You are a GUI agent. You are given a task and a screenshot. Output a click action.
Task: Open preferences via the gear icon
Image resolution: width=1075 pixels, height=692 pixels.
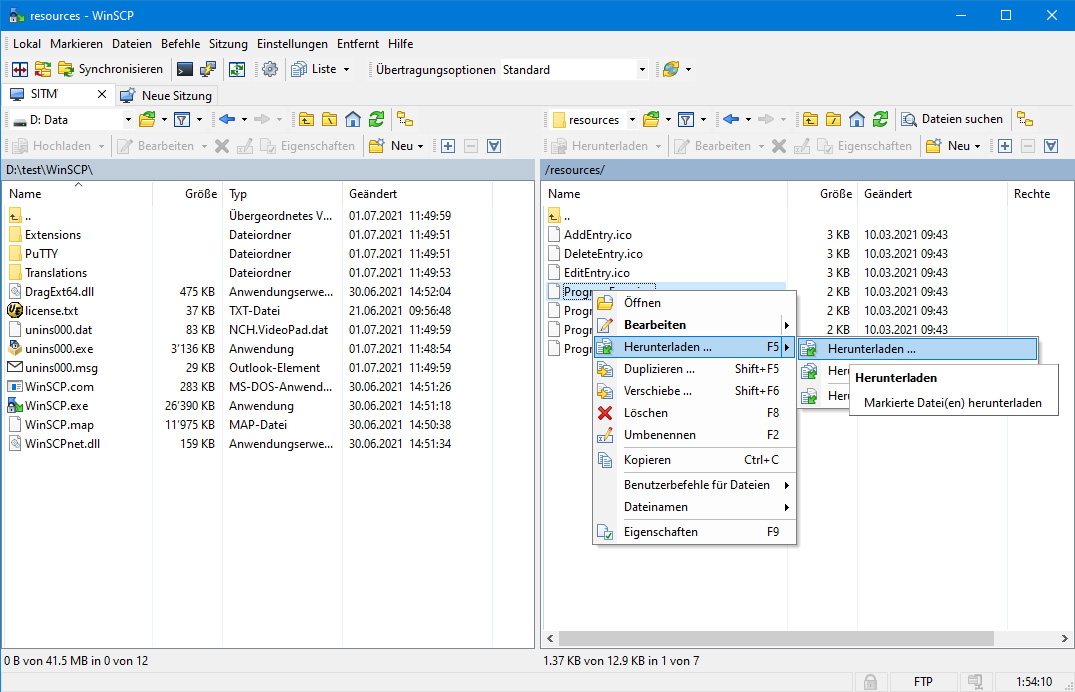click(270, 69)
